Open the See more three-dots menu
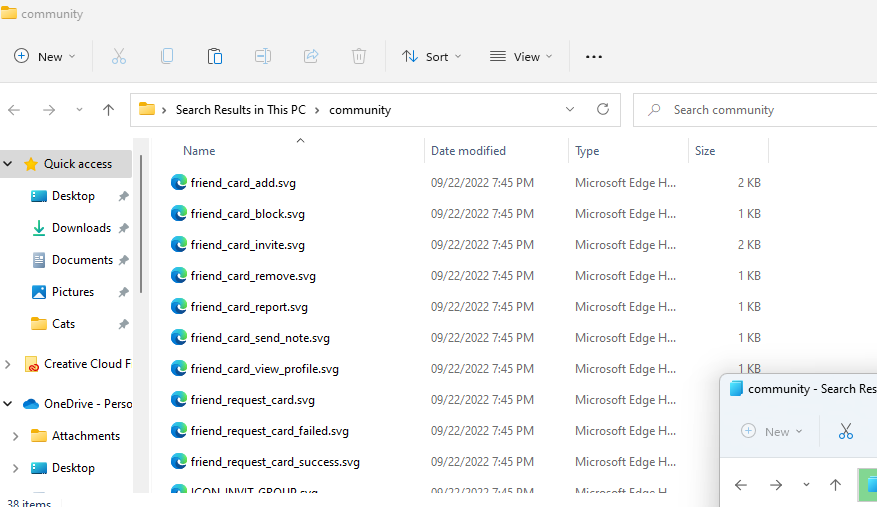This screenshot has width=877, height=507. [x=594, y=57]
